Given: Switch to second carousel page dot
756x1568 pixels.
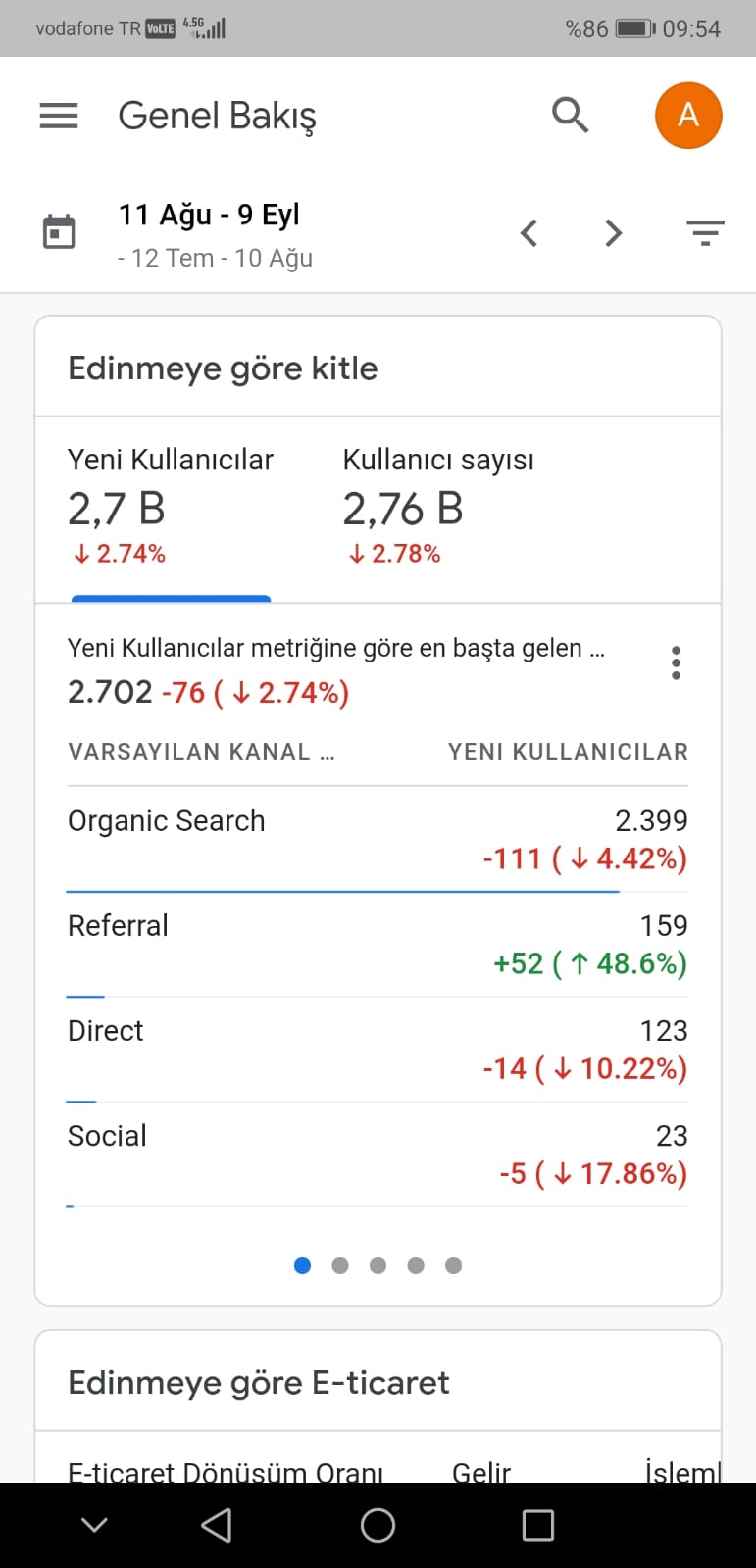Looking at the screenshot, I should pos(340,1265).
